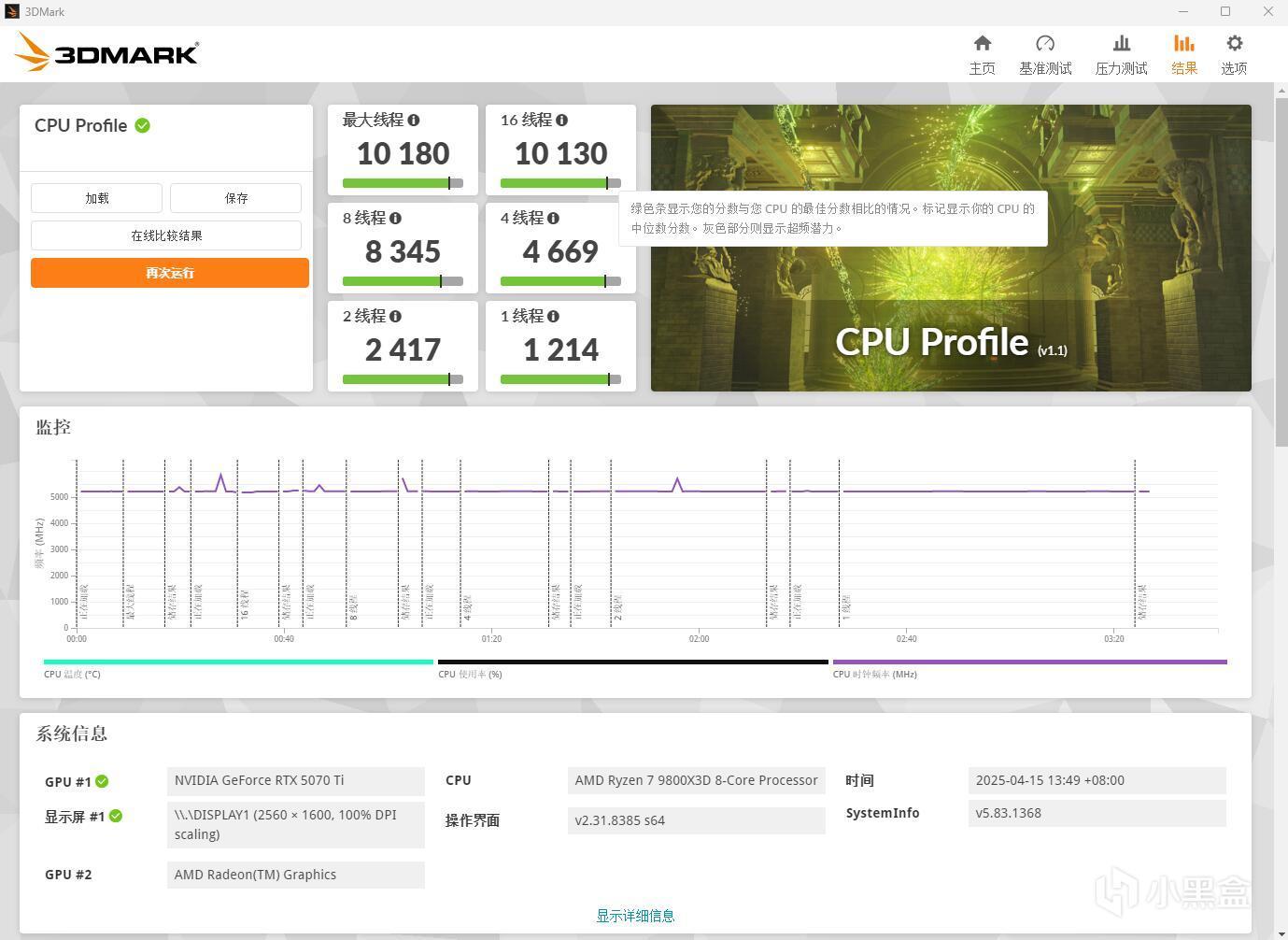1288x940 pixels.
Task: Click the 3DMark logo in the header
Action: (106, 52)
